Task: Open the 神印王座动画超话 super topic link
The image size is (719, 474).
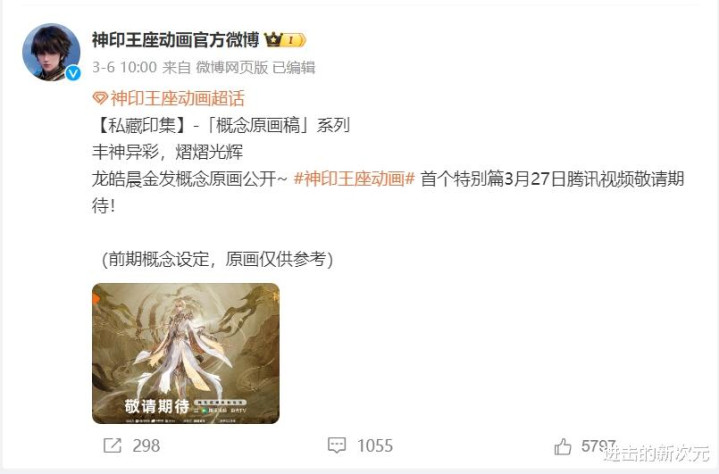Action: pos(177,98)
